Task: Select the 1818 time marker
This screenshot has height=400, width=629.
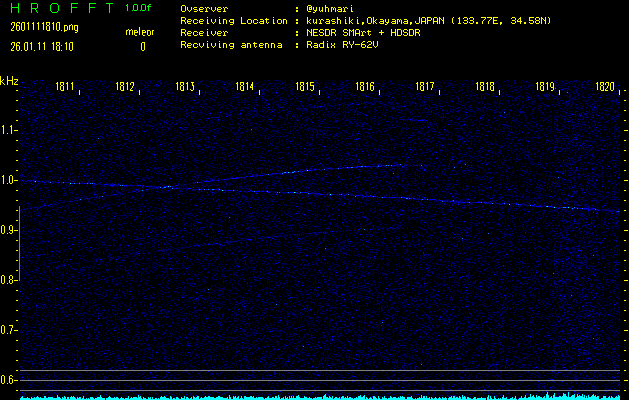Action: tap(485, 88)
